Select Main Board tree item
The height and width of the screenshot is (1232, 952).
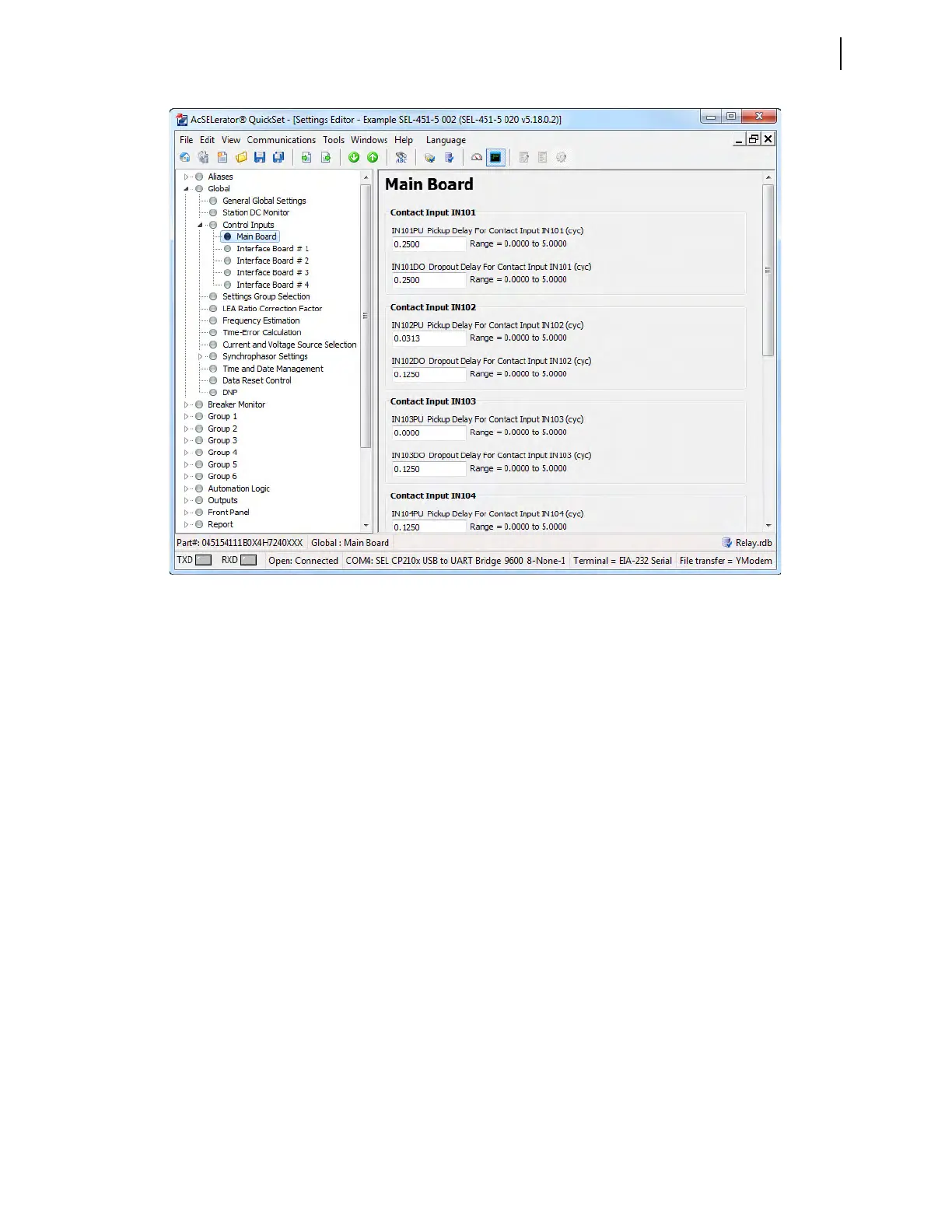tap(256, 236)
